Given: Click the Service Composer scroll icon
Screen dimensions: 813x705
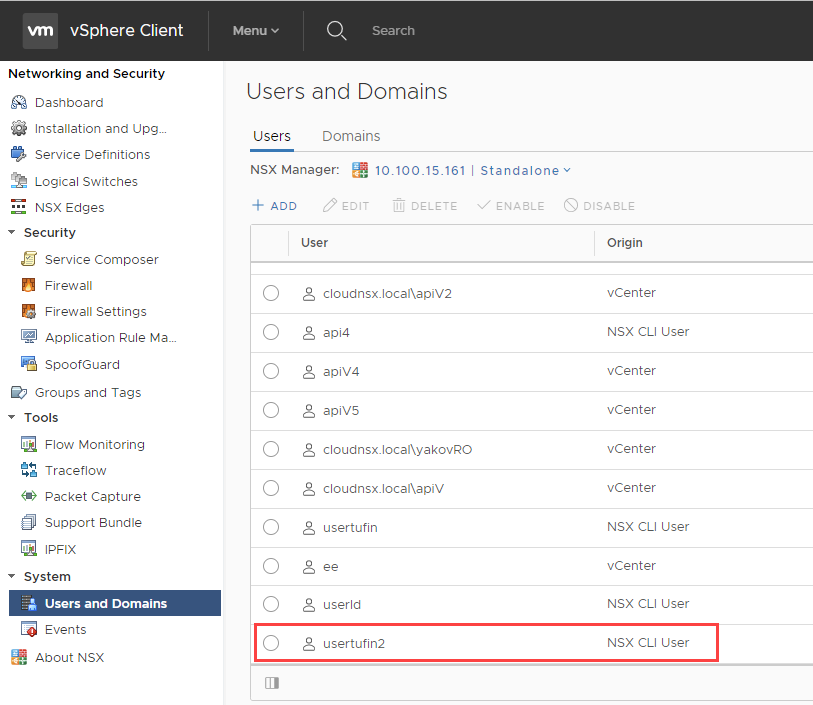Looking at the screenshot, I should pos(29,259).
